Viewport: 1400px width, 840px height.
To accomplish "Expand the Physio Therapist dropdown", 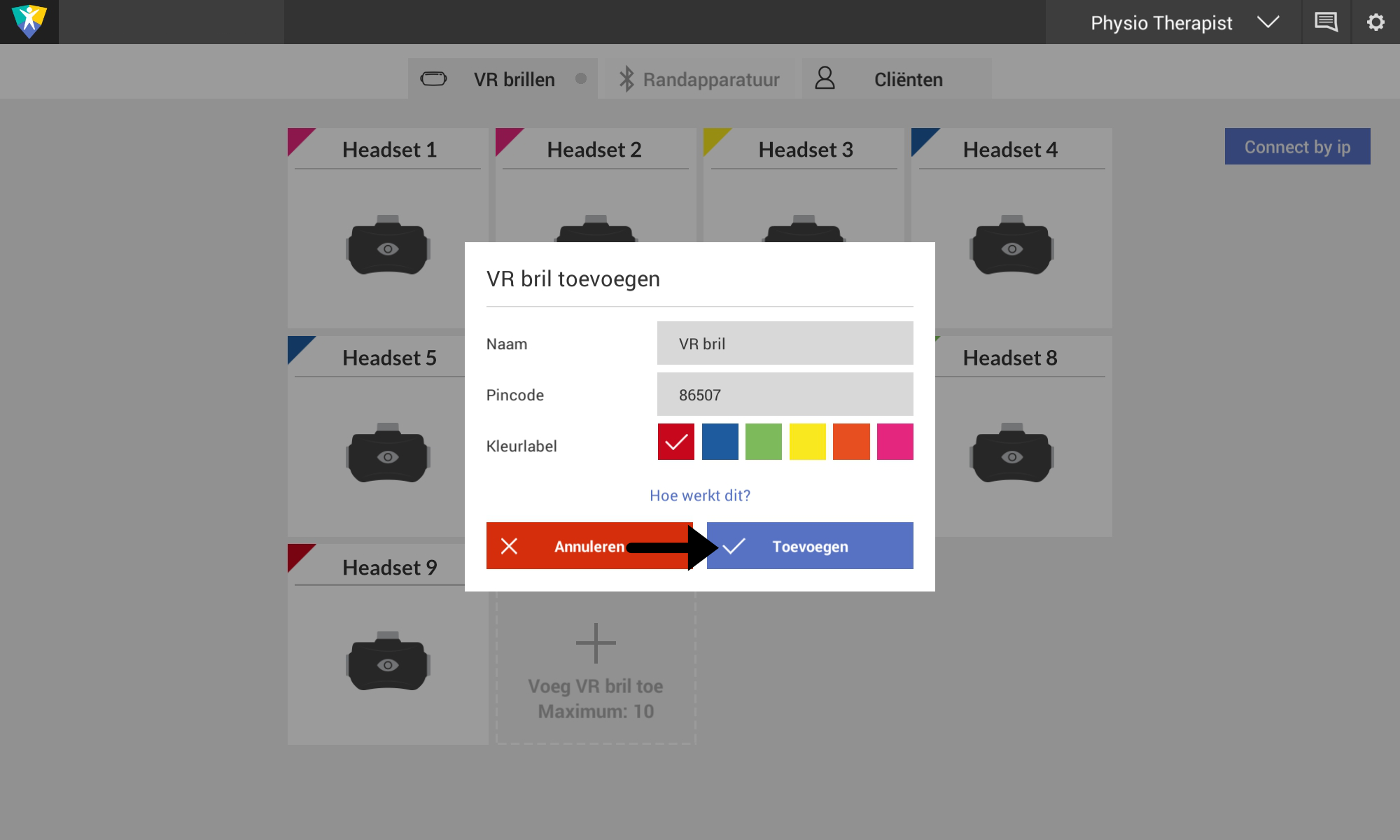I will click(1268, 22).
